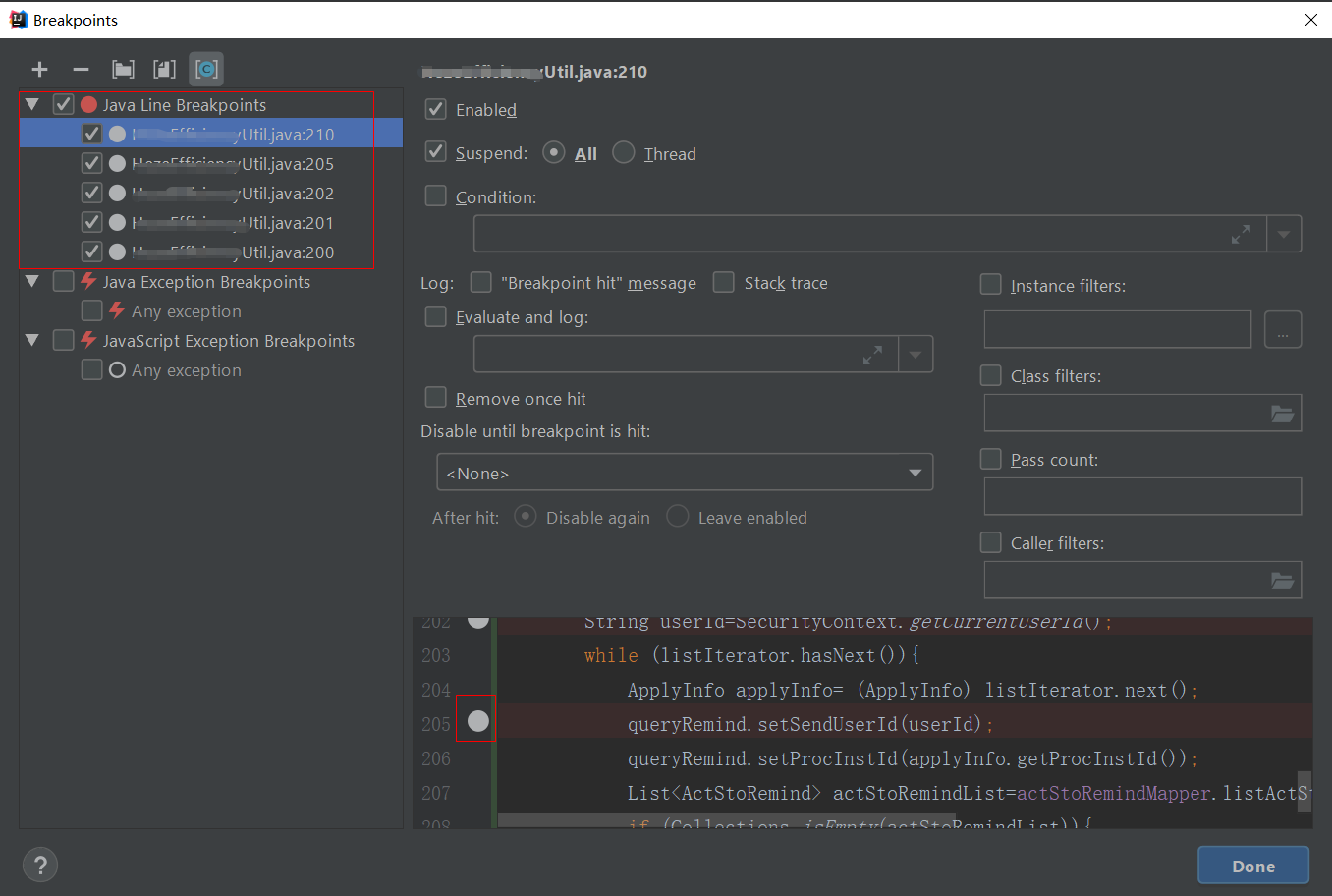Select the All suspend radio button
This screenshot has height=896, width=1332.
pyautogui.click(x=554, y=152)
